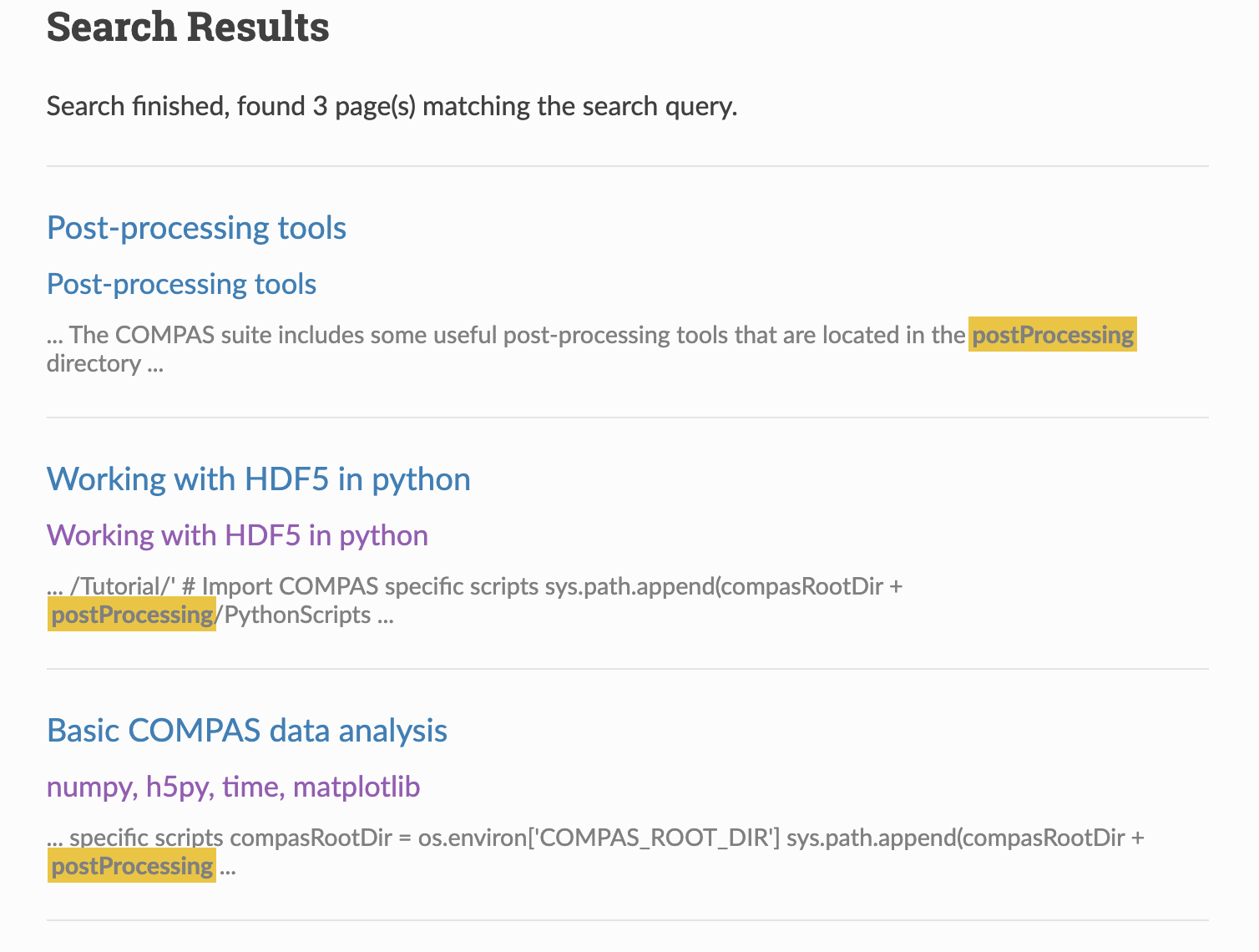Click the highlighted postProcessing term in first result
The height and width of the screenshot is (952, 1259).
point(1051,335)
